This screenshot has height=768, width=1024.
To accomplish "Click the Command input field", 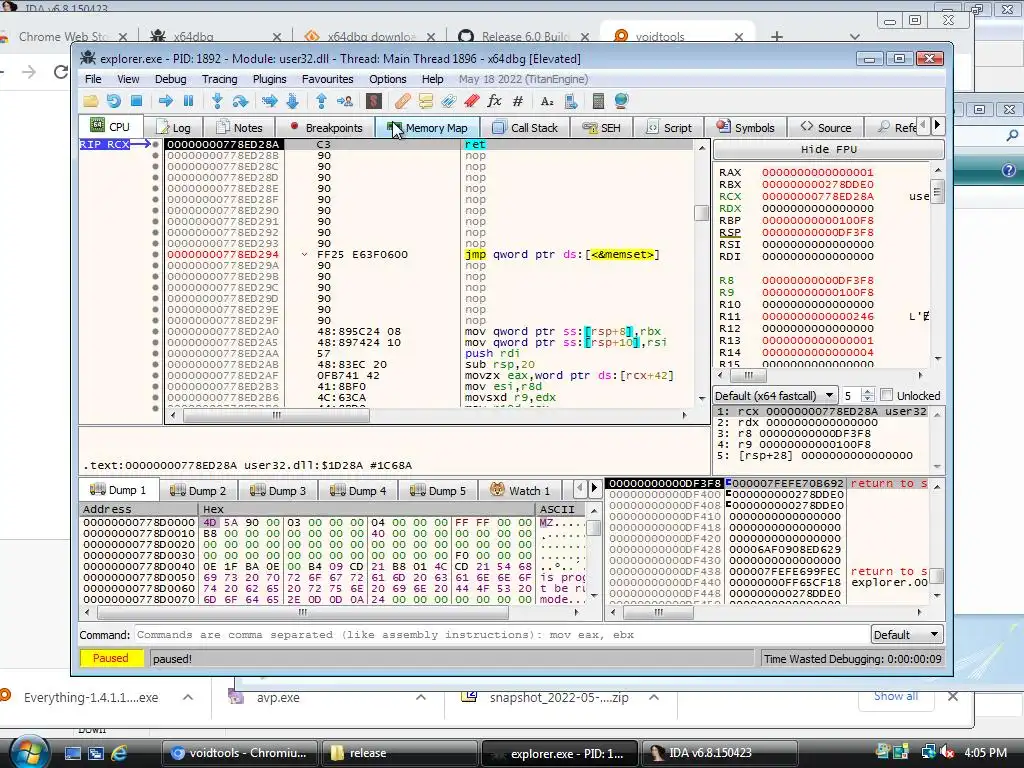I will pyautogui.click(x=501, y=635).
